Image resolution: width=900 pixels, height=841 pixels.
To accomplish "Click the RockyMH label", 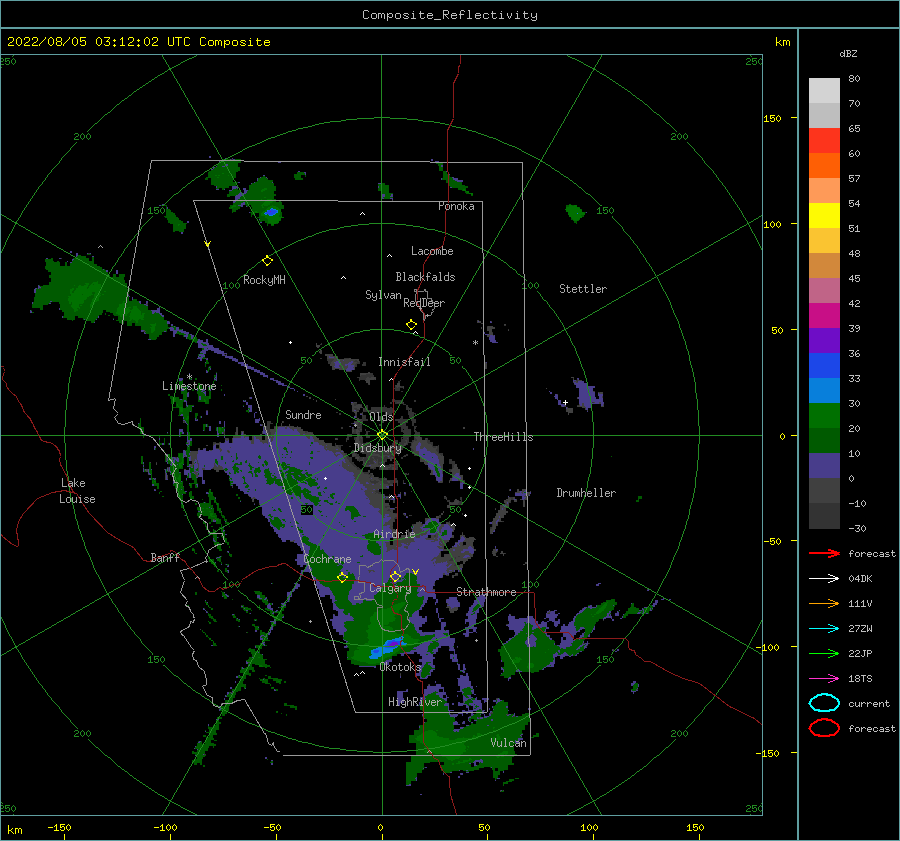I will click(264, 280).
